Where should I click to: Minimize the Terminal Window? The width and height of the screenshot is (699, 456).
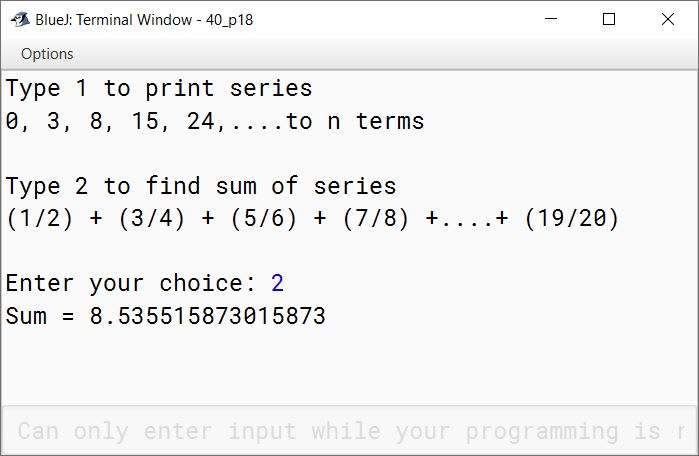[x=551, y=19]
